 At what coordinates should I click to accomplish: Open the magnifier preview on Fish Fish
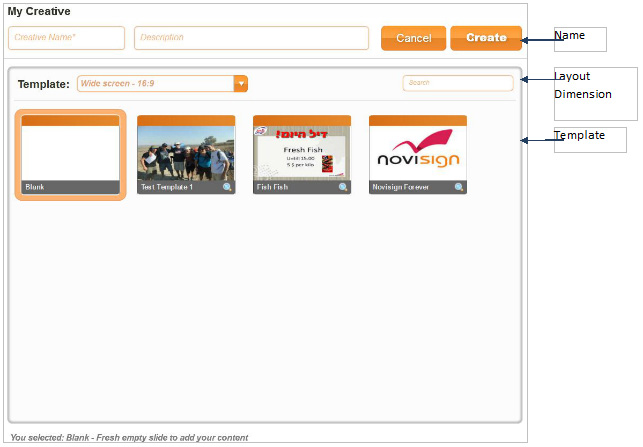[343, 187]
